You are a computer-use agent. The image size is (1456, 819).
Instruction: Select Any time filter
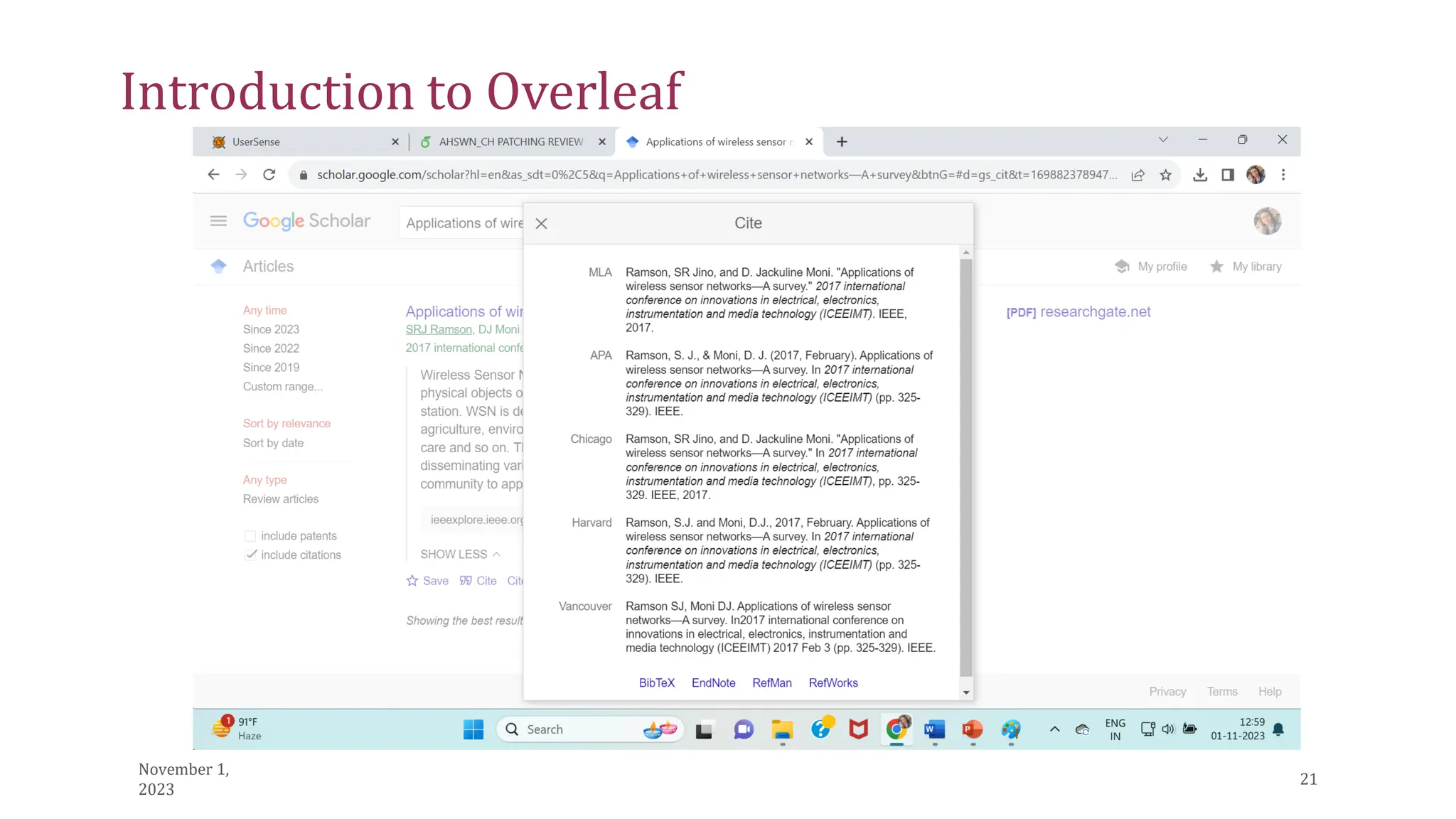[x=264, y=311]
